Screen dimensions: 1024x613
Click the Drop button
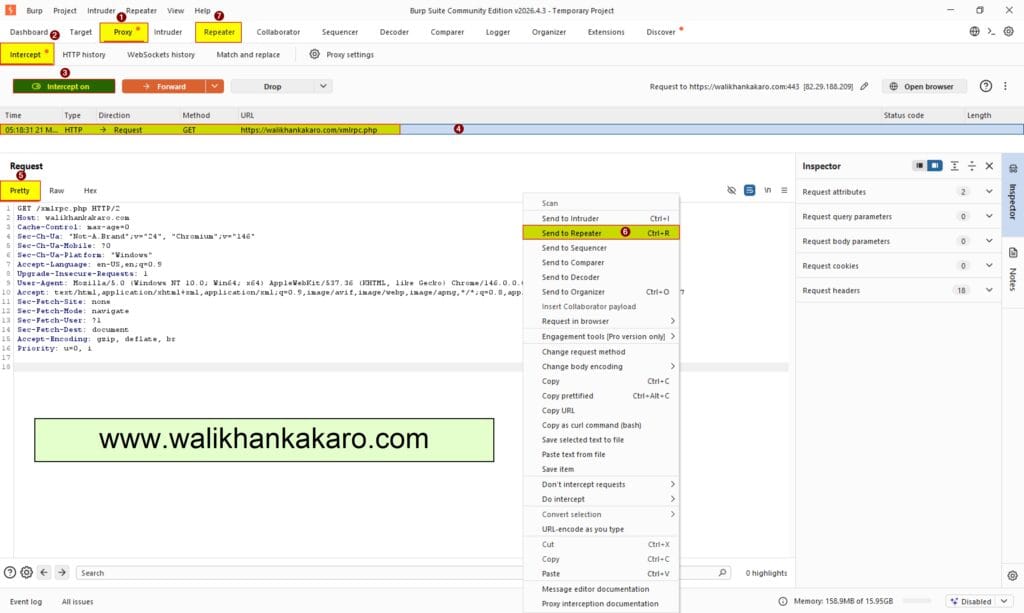tap(273, 86)
